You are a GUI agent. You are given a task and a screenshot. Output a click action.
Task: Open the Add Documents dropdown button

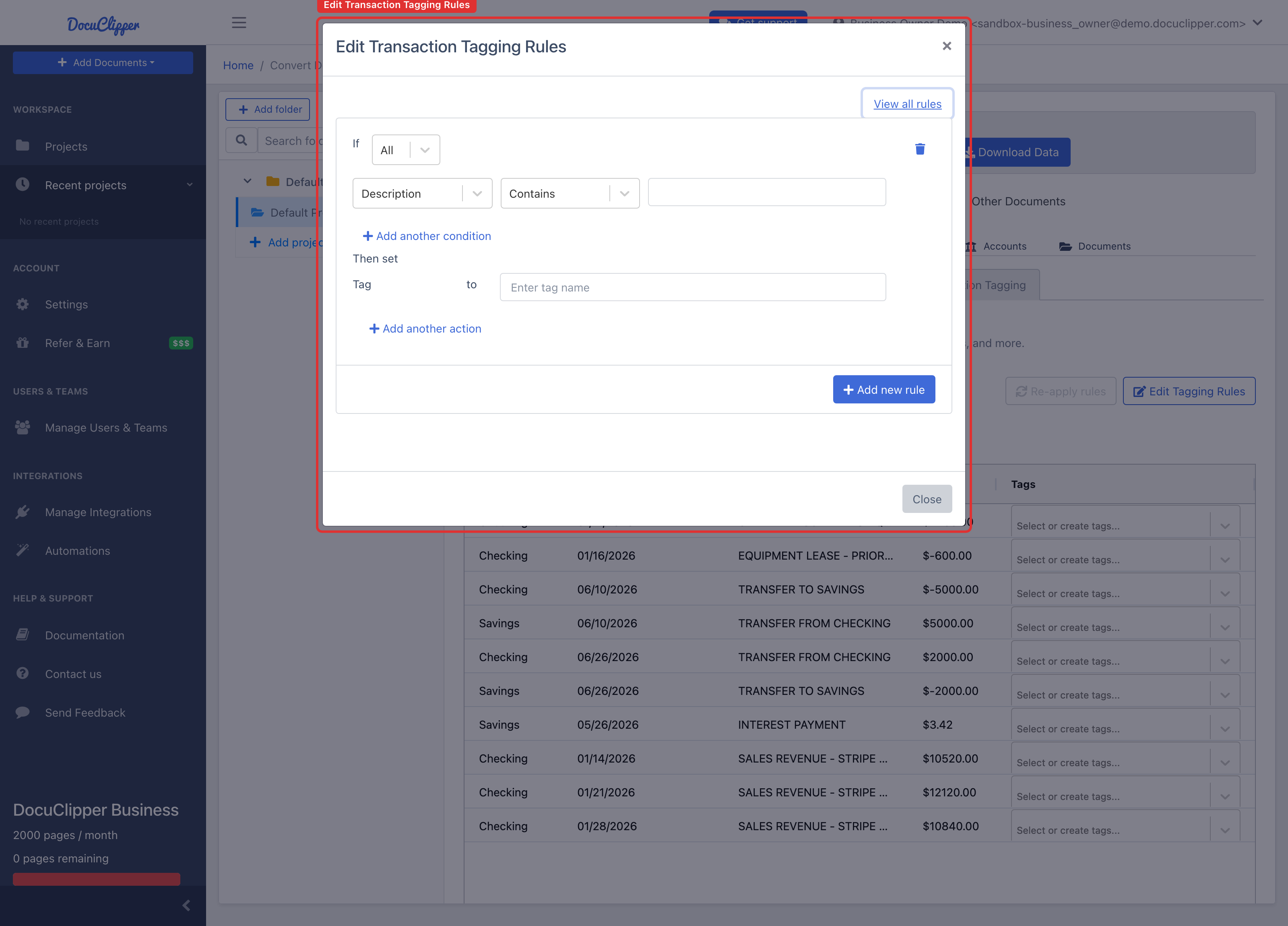click(x=103, y=62)
